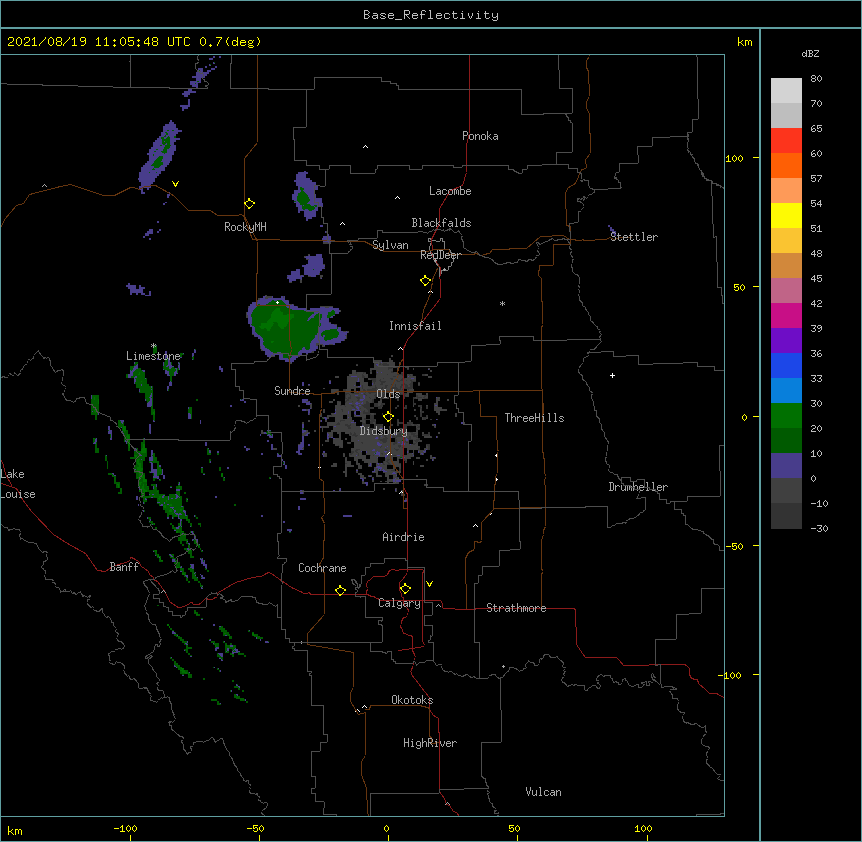Click the Okotoks label
862x842 pixels.
(x=412, y=700)
